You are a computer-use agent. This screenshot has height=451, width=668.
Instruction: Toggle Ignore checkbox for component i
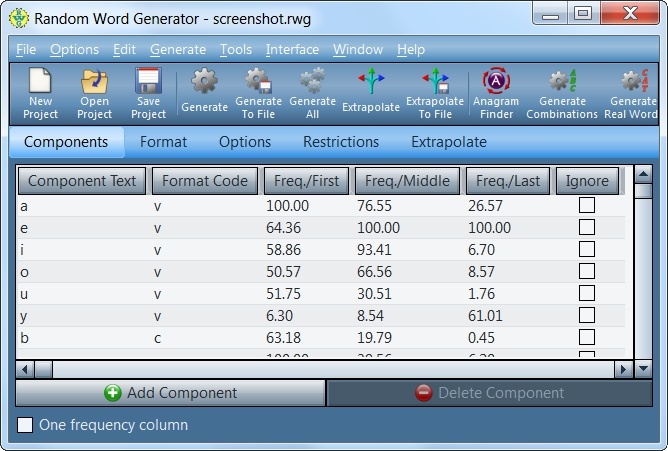pyautogui.click(x=587, y=249)
